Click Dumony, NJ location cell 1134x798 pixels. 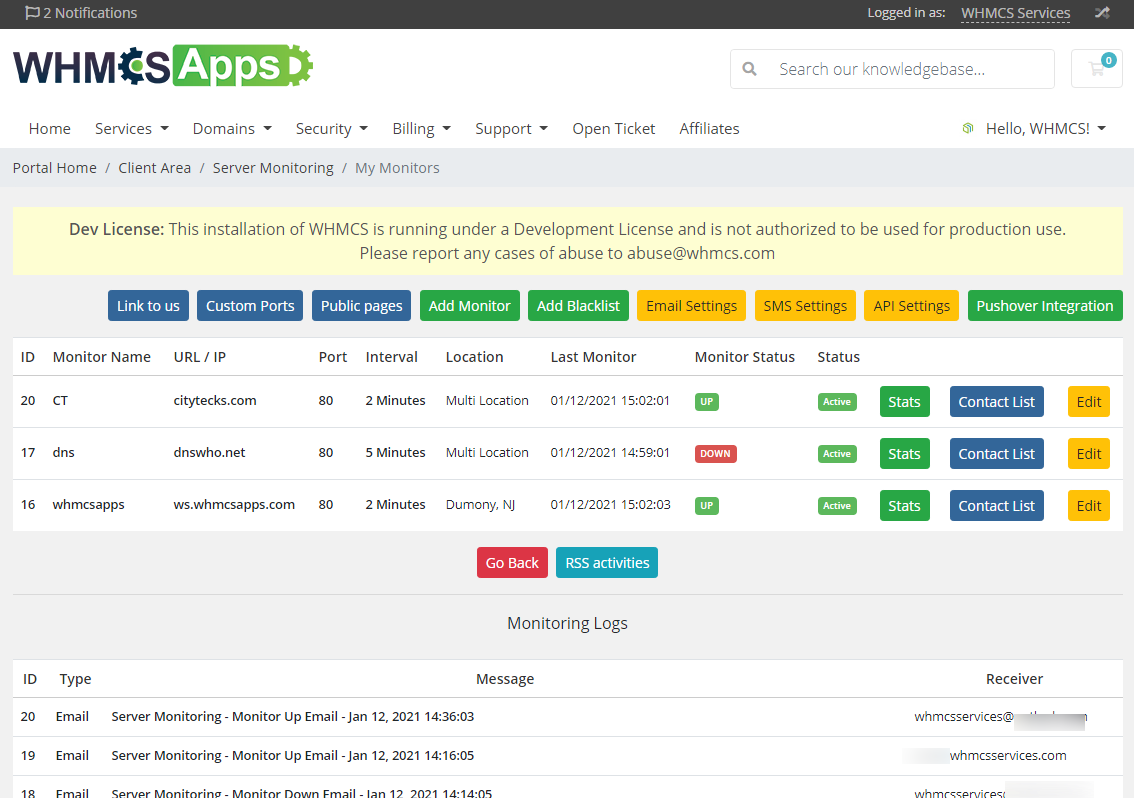click(480, 504)
